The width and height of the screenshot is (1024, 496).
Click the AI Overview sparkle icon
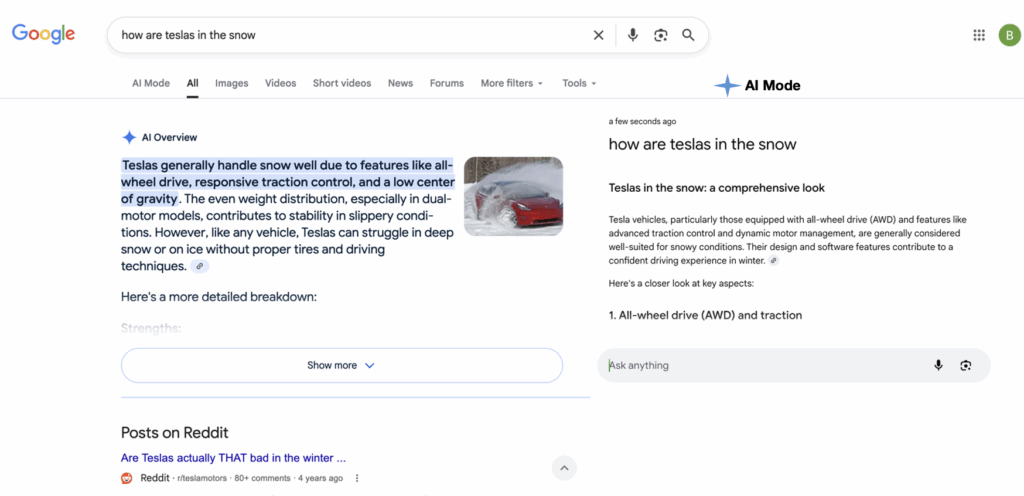click(129, 138)
